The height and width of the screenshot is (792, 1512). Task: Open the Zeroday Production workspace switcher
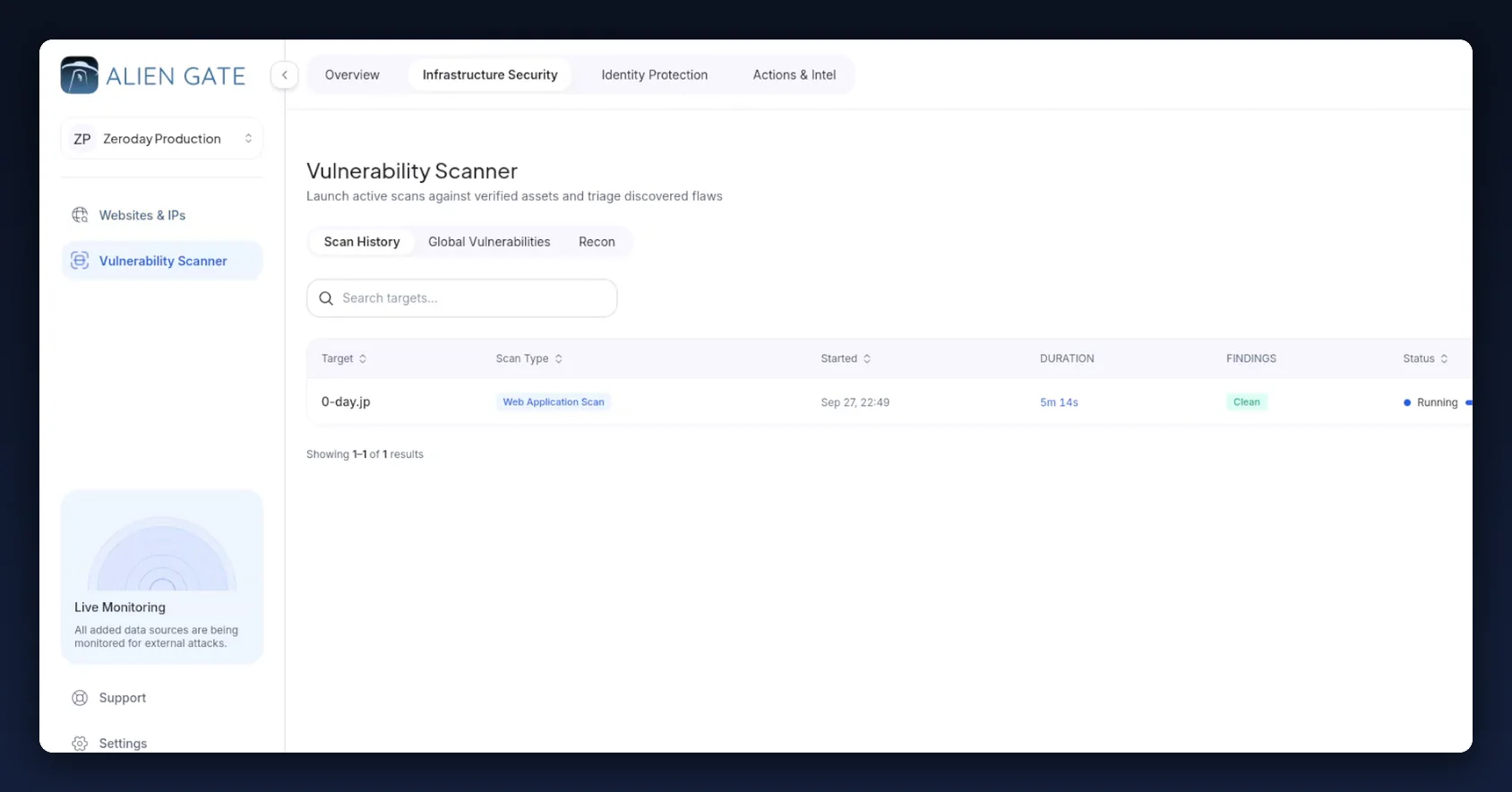pos(162,139)
